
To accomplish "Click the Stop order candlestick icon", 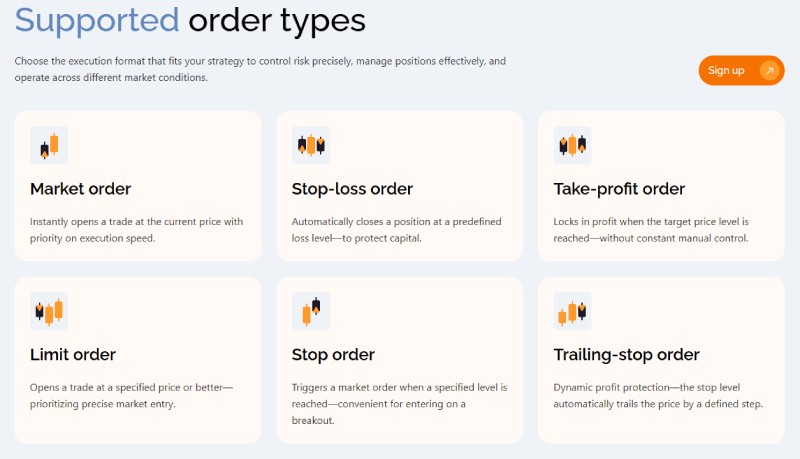I will coord(311,311).
